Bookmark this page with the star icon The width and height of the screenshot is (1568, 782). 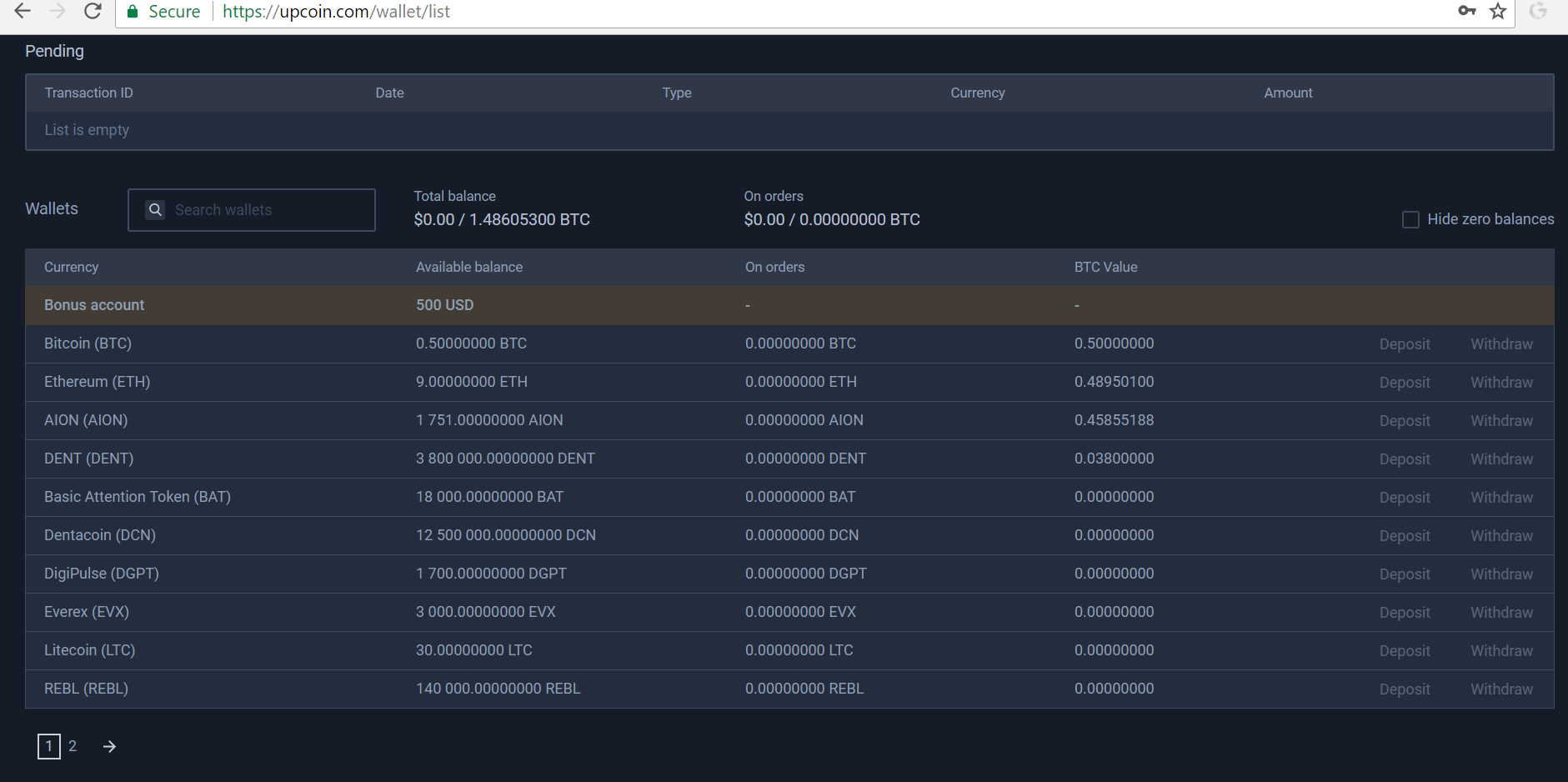tap(1498, 11)
